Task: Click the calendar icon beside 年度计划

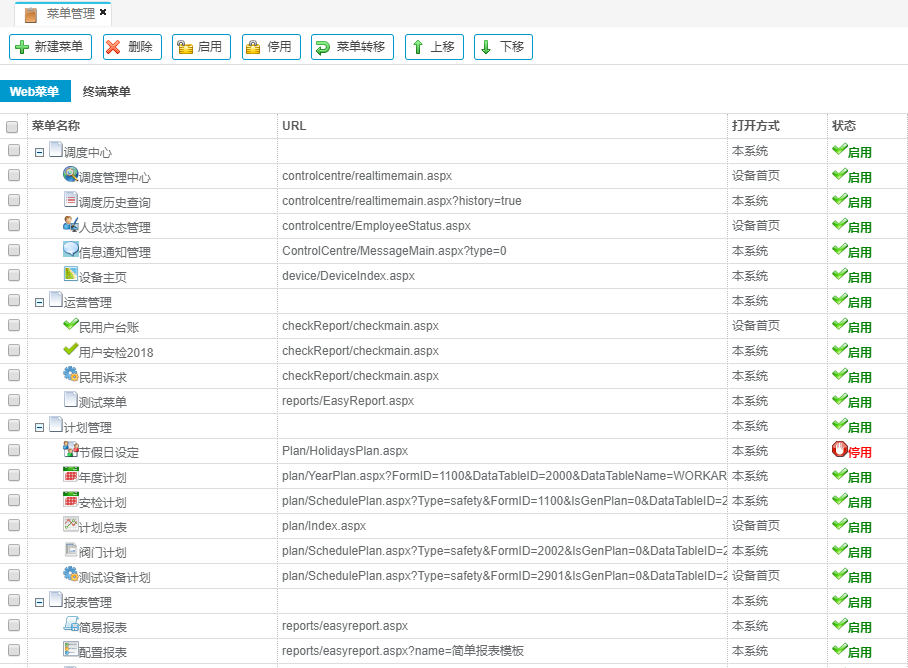Action: tap(70, 474)
